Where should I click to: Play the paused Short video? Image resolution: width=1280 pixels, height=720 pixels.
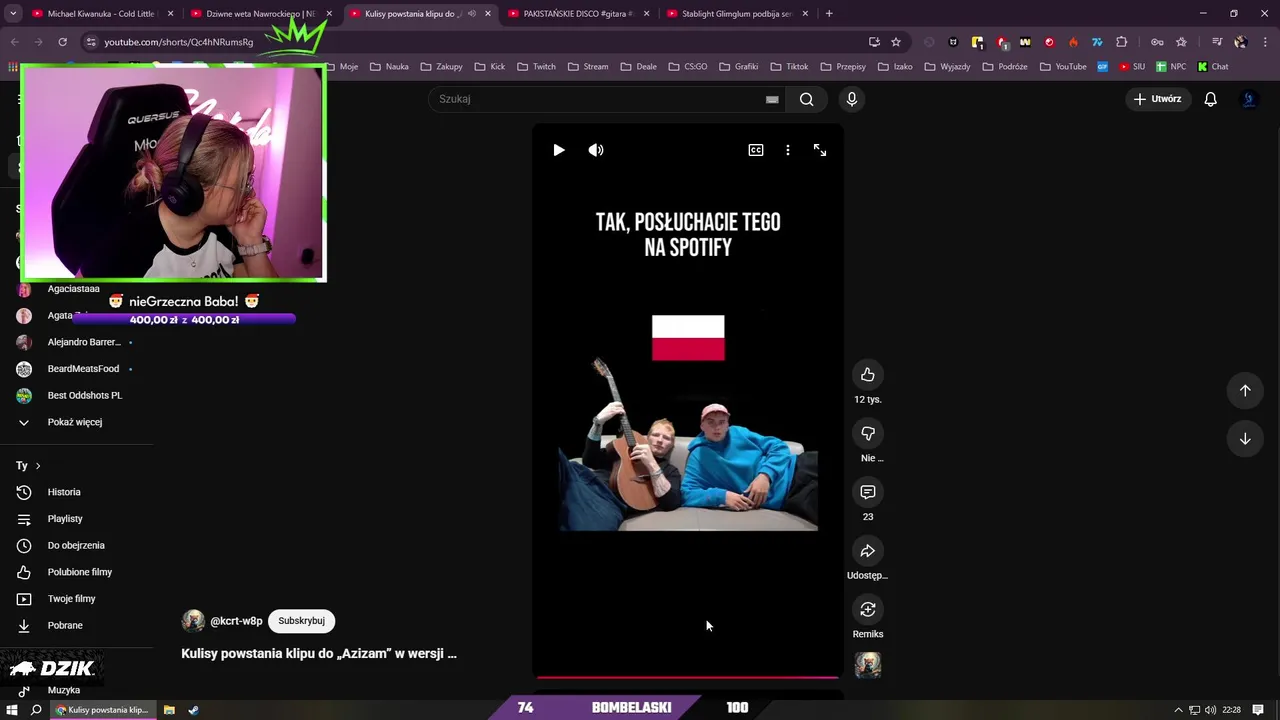pyautogui.click(x=559, y=150)
